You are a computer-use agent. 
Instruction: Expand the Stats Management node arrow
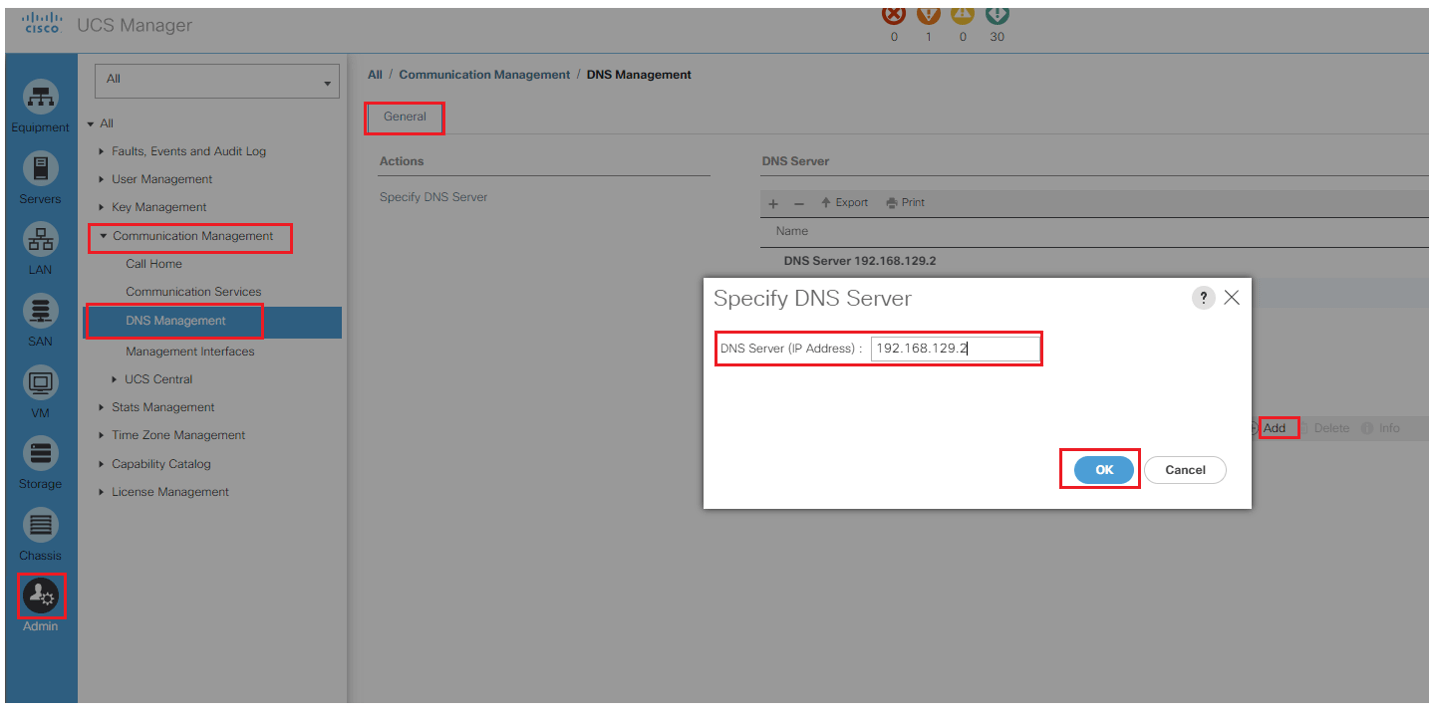pos(102,408)
